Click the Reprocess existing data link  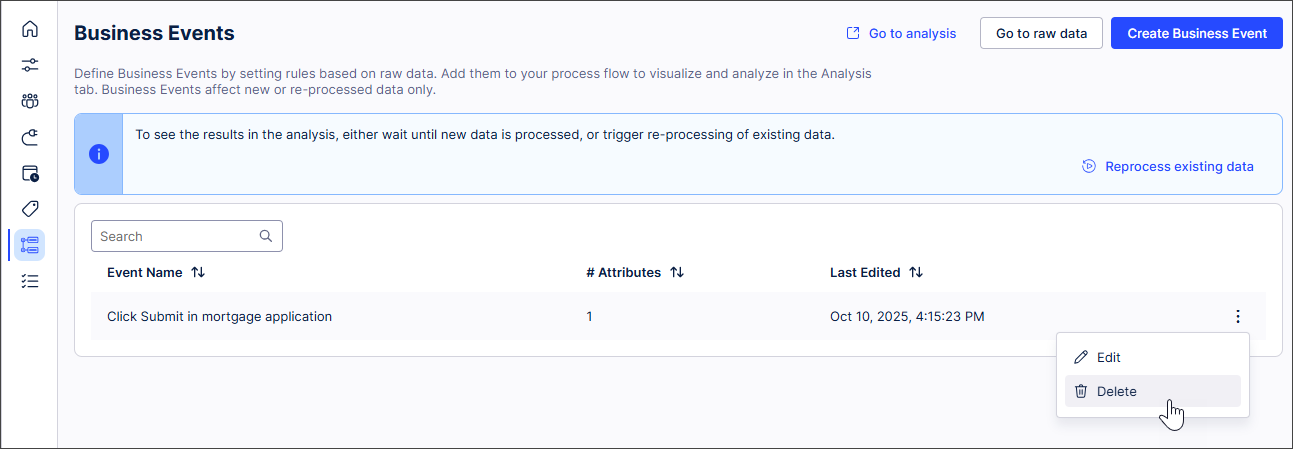(1168, 167)
